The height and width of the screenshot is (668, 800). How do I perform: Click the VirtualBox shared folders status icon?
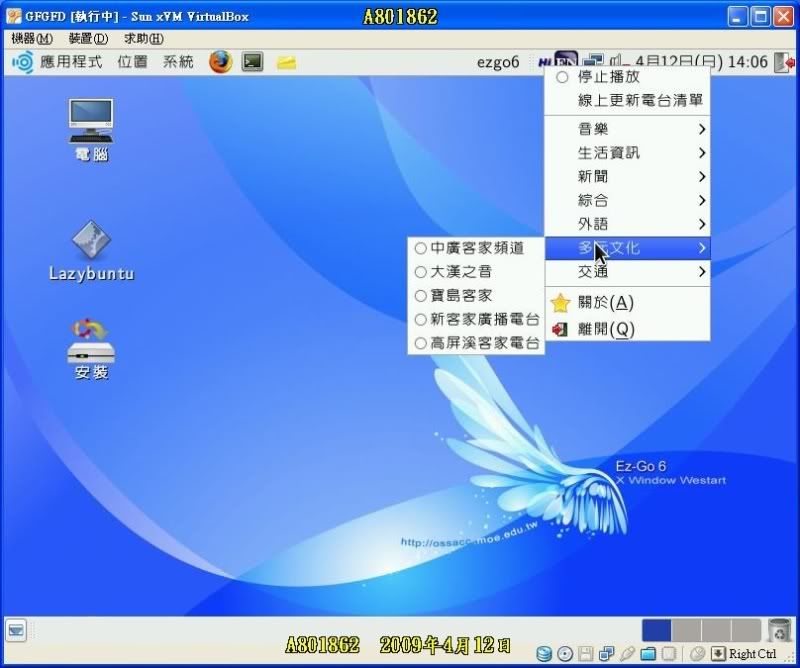pyautogui.click(x=648, y=654)
